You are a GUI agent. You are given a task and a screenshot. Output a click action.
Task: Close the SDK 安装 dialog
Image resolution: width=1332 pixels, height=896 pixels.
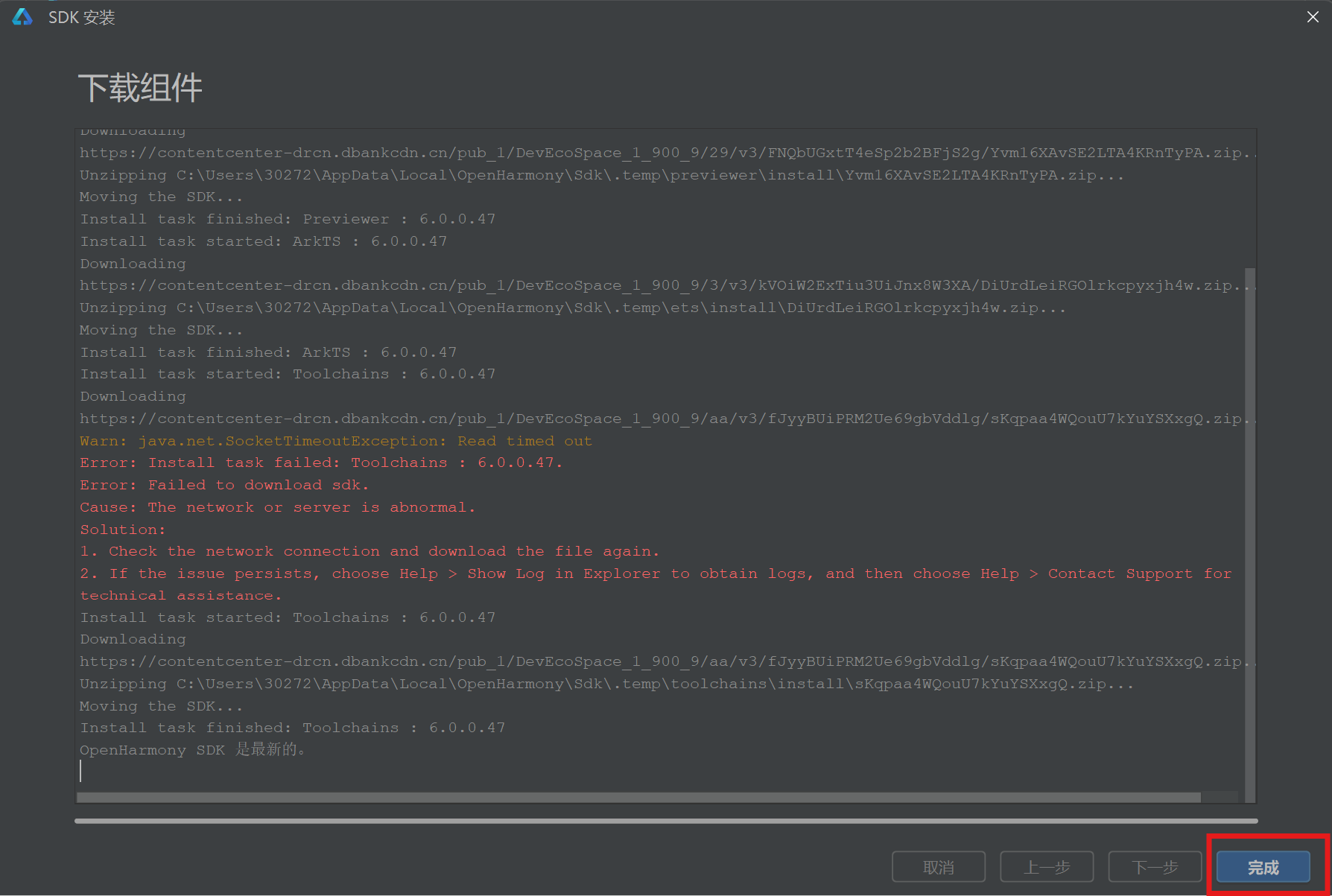[x=1313, y=16]
